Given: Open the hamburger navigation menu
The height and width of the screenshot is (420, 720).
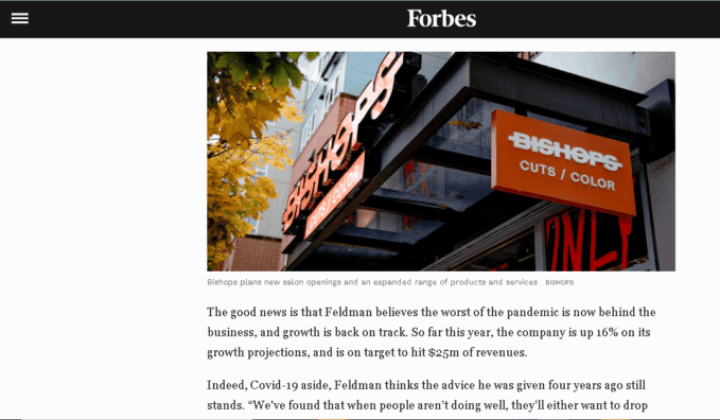Looking at the screenshot, I should 20,18.
